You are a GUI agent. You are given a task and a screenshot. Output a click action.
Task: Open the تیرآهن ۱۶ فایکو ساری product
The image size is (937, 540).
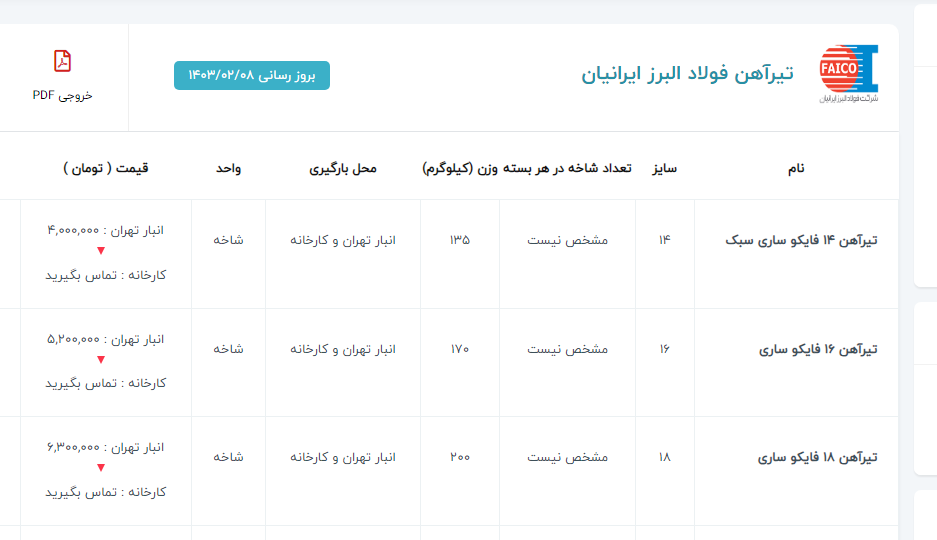[x=818, y=349]
